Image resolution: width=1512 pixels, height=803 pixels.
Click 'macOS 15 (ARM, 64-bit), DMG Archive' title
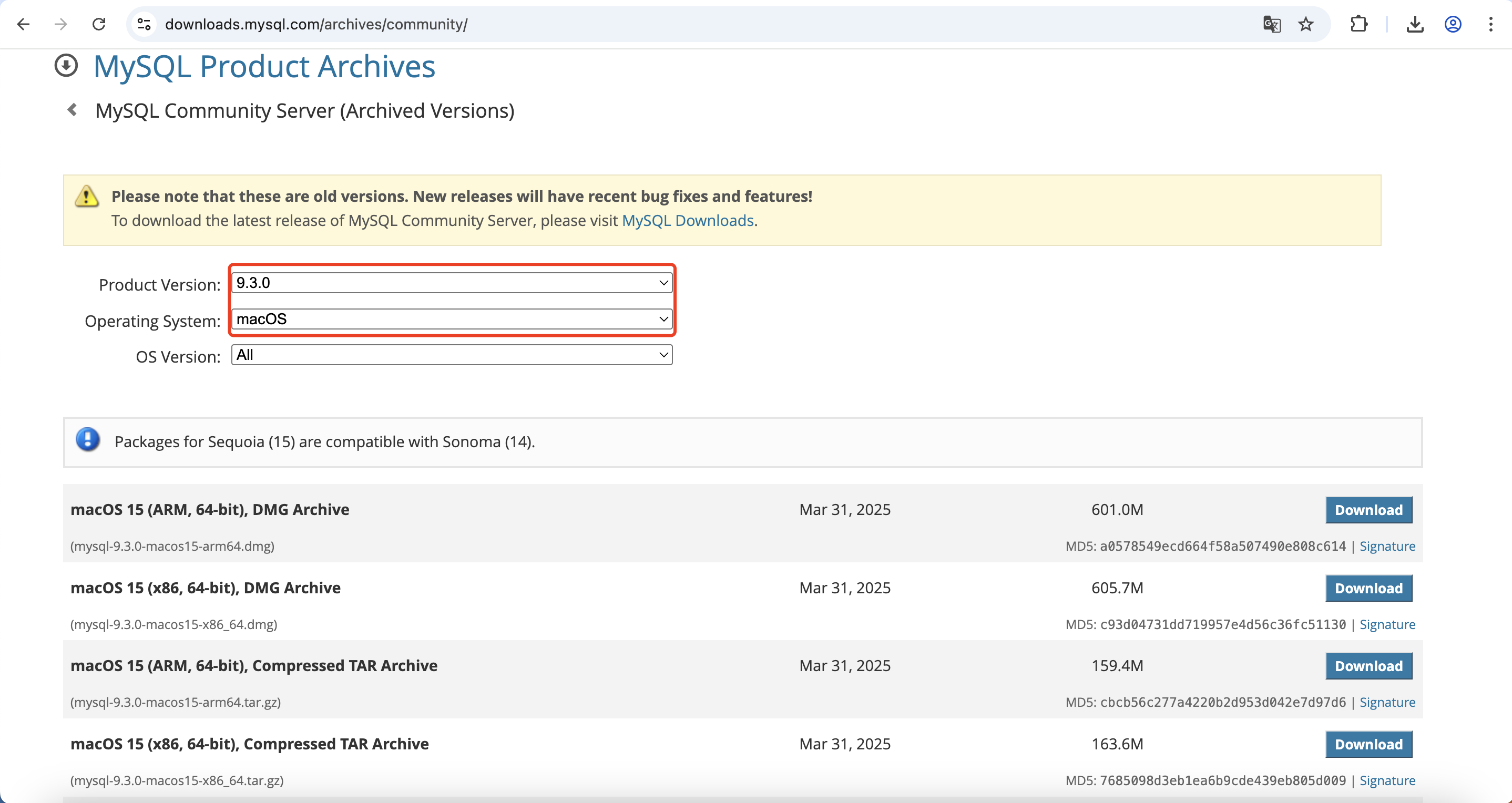pos(210,509)
